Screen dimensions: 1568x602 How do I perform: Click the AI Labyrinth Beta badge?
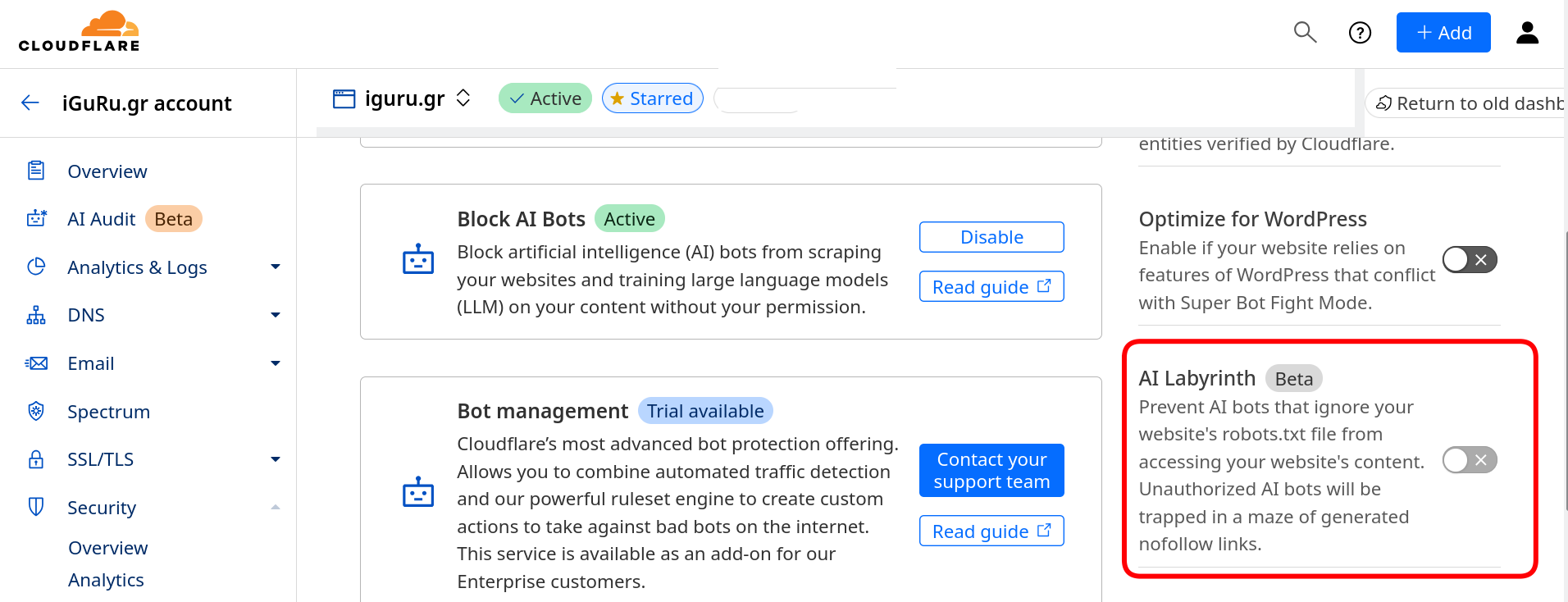coord(1294,379)
